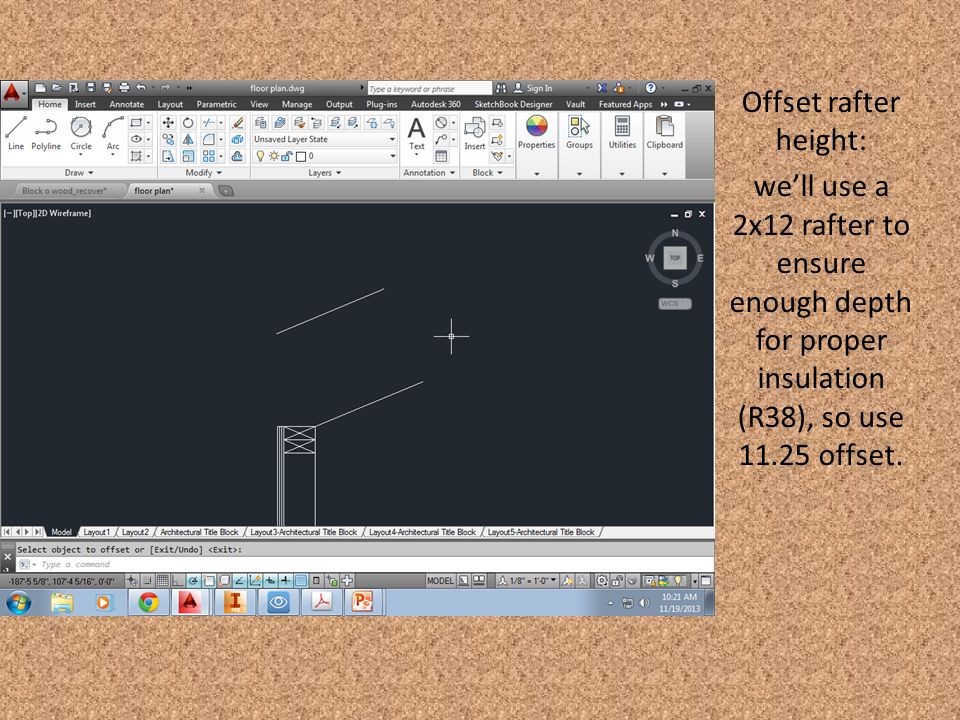Choose the Circle drawing tool
Screen dimensions: 960x720
pyautogui.click(x=81, y=133)
